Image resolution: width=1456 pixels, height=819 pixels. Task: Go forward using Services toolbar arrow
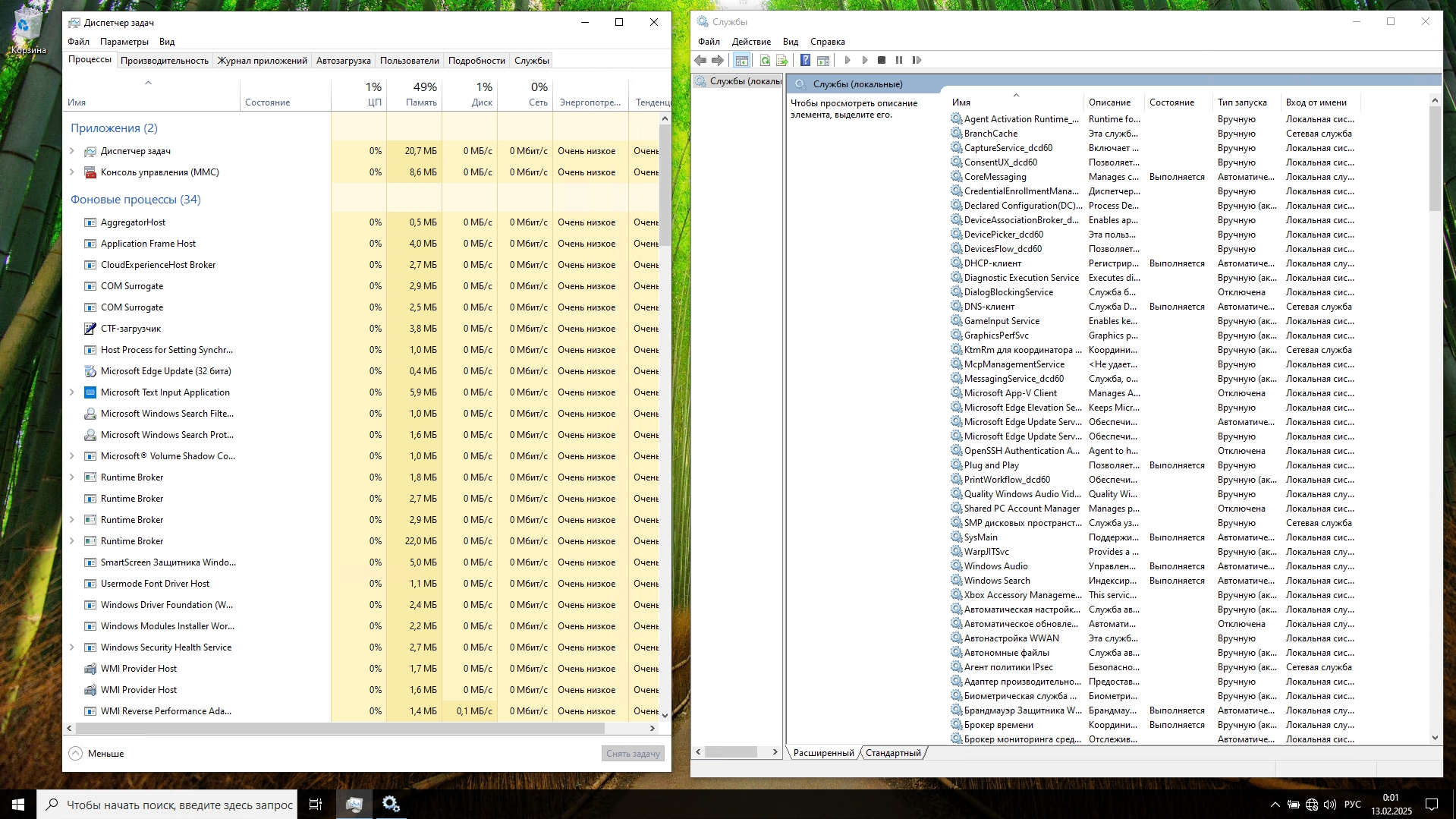[718, 60]
